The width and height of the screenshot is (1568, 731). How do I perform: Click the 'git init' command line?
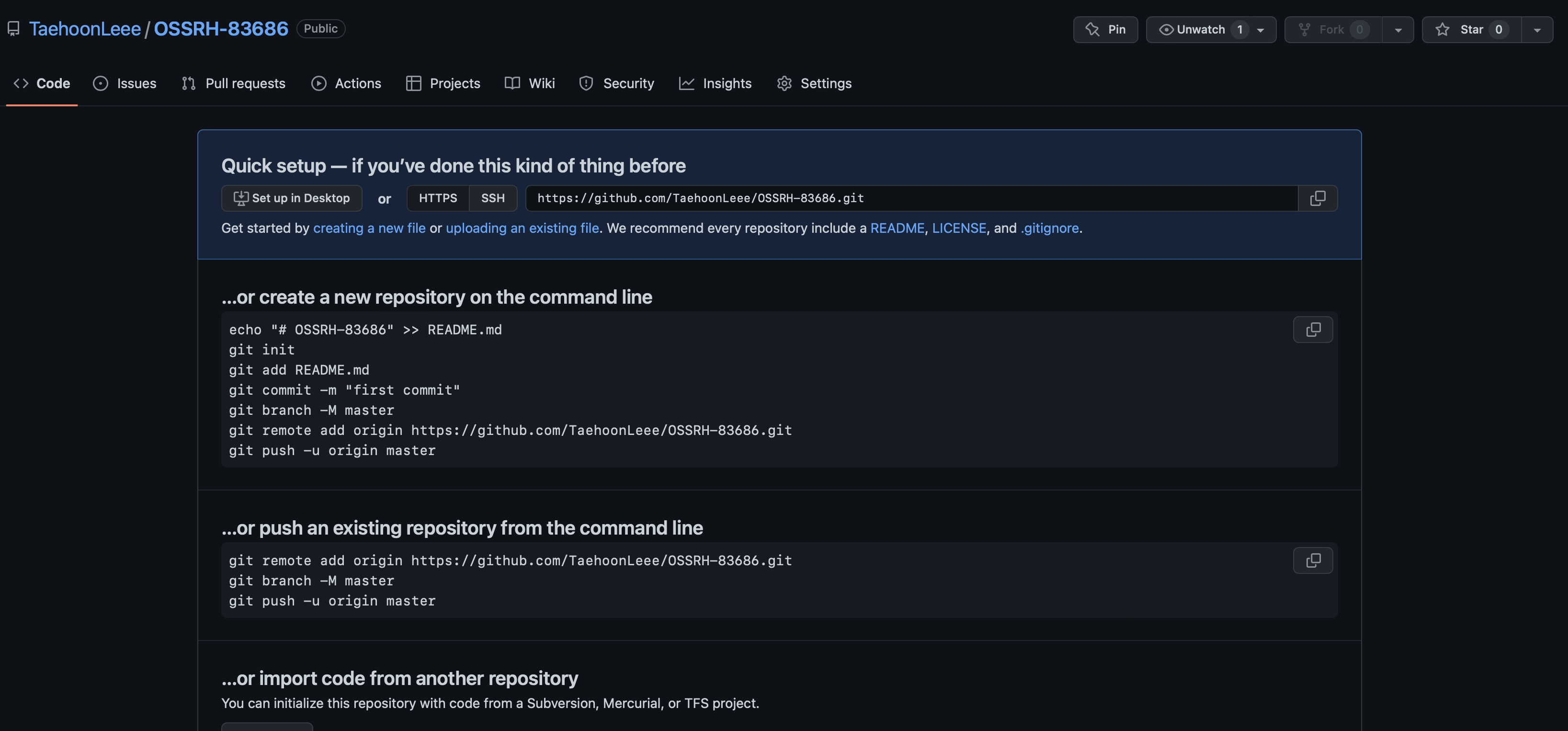(262, 350)
